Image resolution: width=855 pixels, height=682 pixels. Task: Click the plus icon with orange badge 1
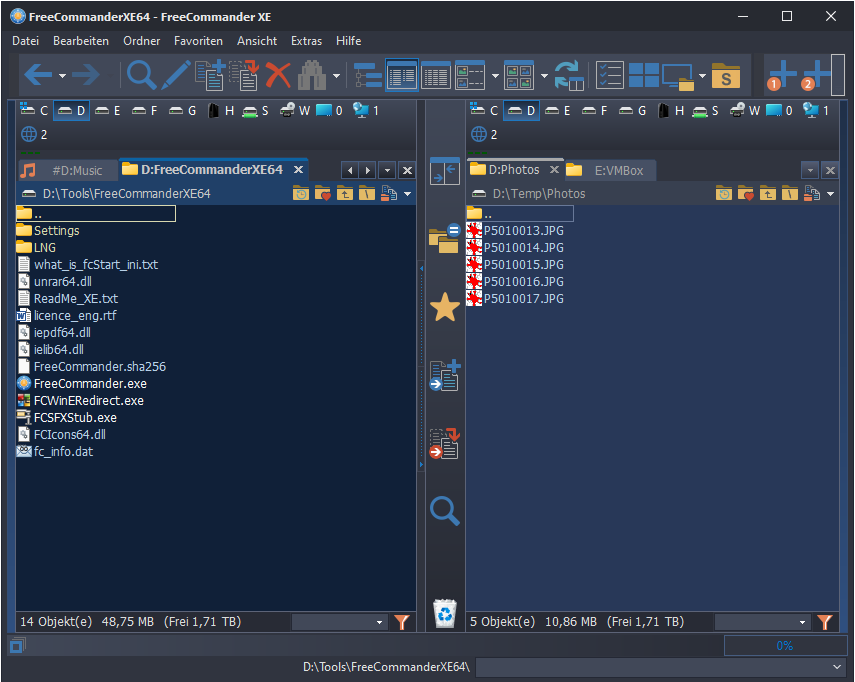780,75
